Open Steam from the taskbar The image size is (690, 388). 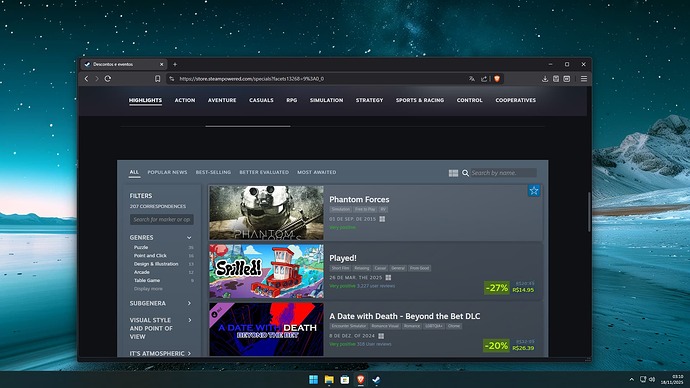[x=376, y=379]
